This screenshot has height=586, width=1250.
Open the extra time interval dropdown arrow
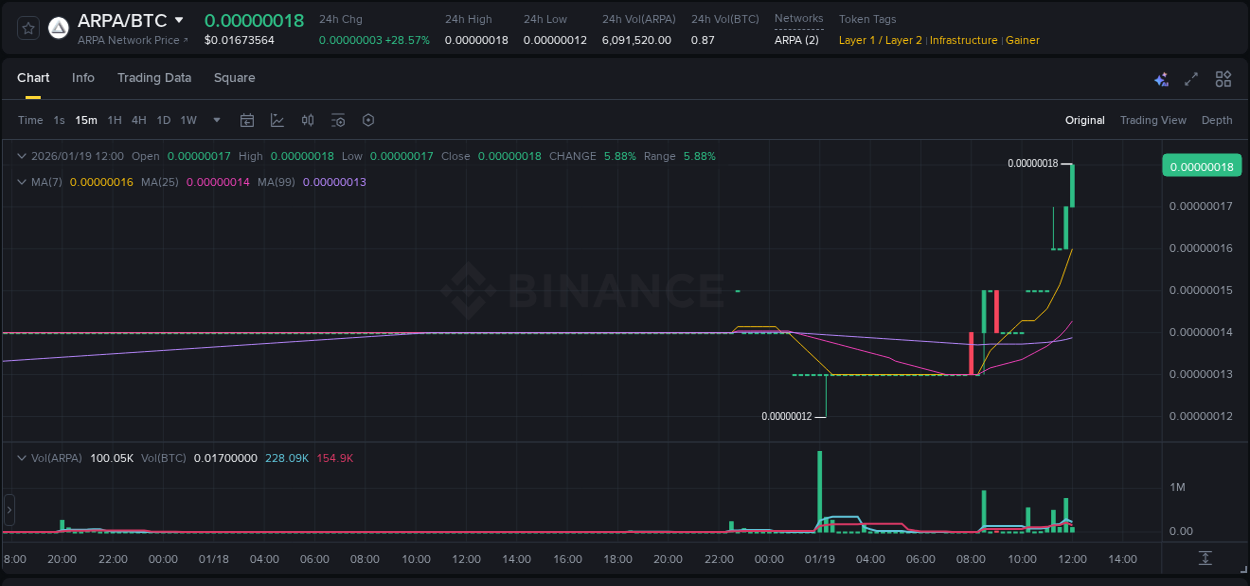click(215, 120)
